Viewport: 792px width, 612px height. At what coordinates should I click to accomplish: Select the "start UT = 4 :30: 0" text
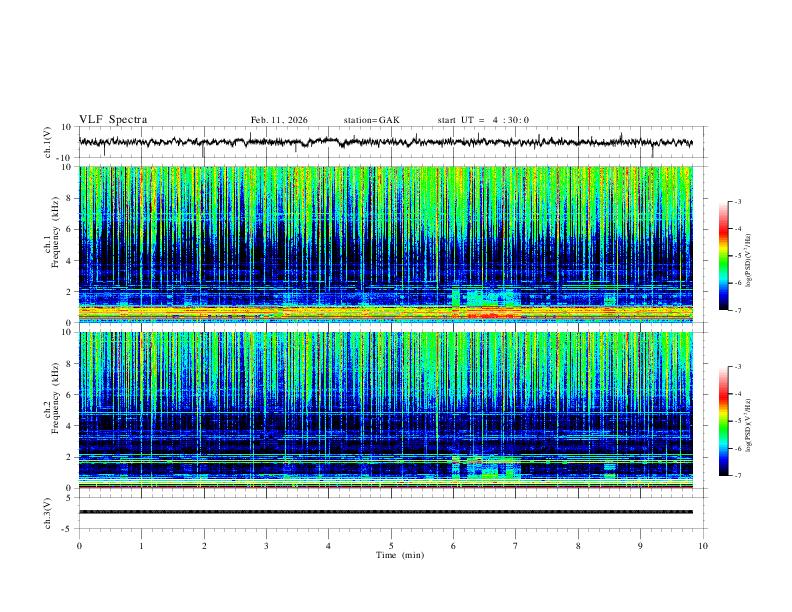(x=483, y=120)
